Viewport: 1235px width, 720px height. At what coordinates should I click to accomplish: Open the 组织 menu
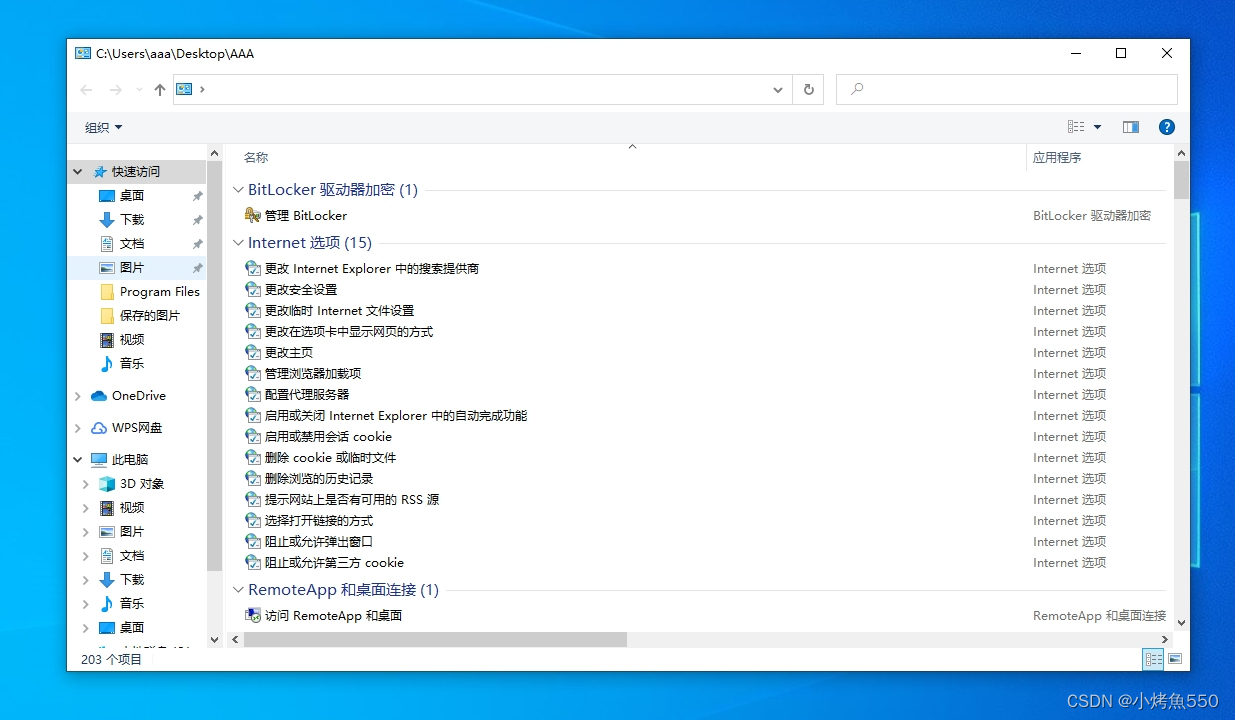(x=104, y=127)
